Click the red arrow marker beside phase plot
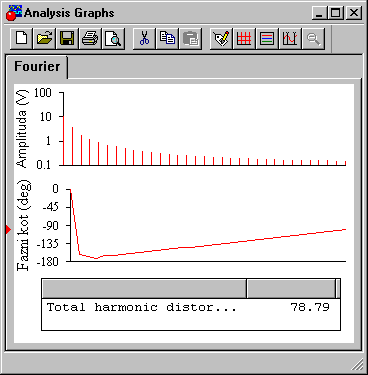Image resolution: width=368 pixels, height=375 pixels. [x=8, y=229]
